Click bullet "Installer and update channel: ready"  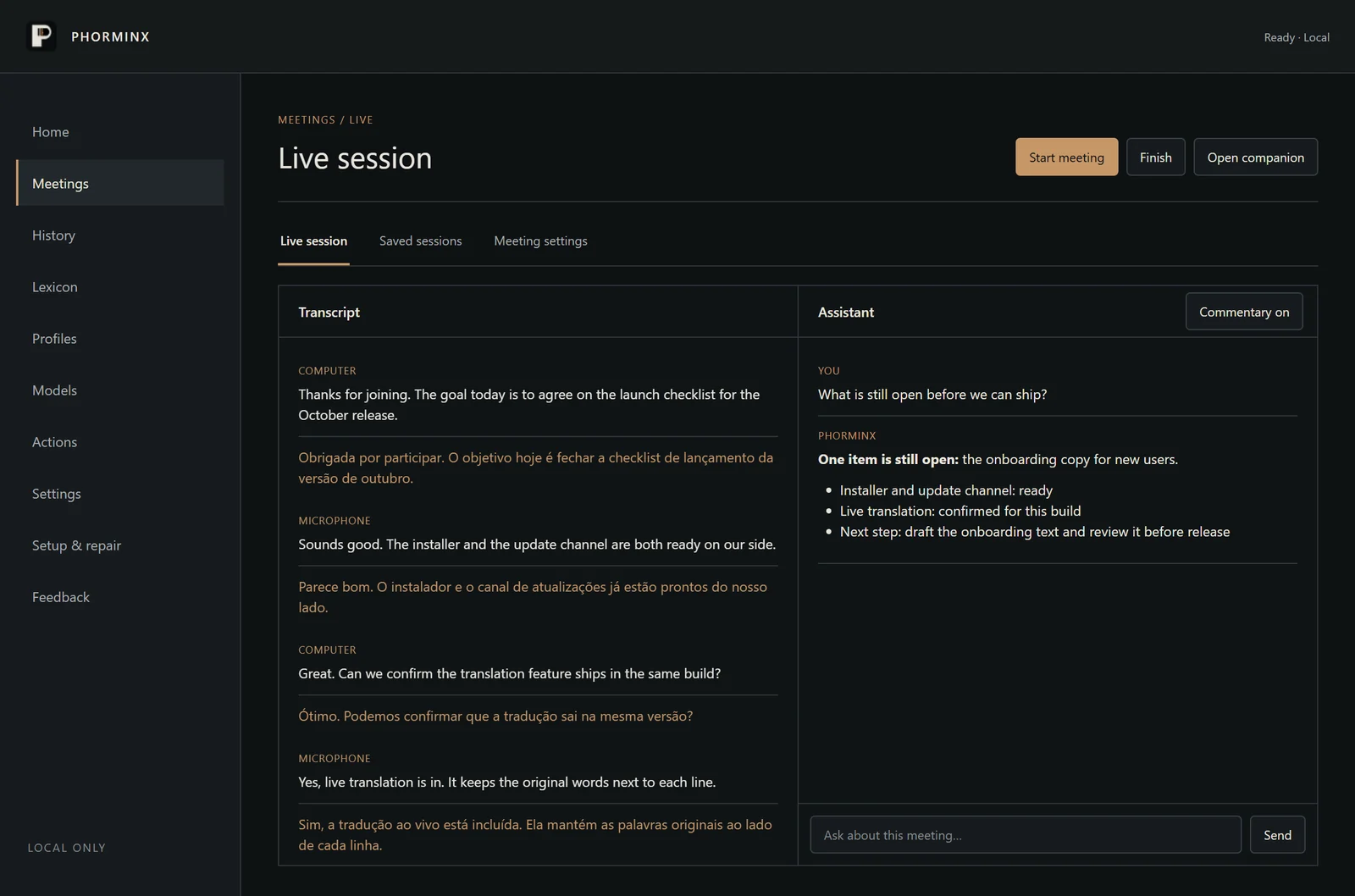[946, 490]
